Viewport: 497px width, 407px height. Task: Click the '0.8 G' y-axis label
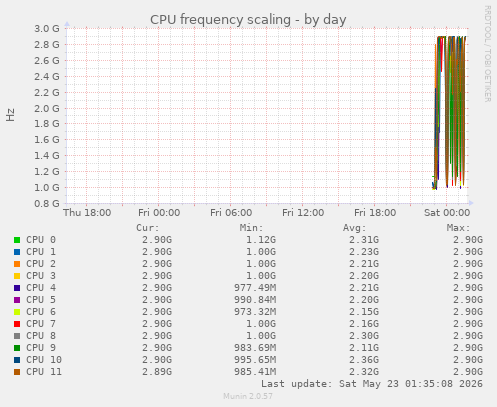pos(47,203)
